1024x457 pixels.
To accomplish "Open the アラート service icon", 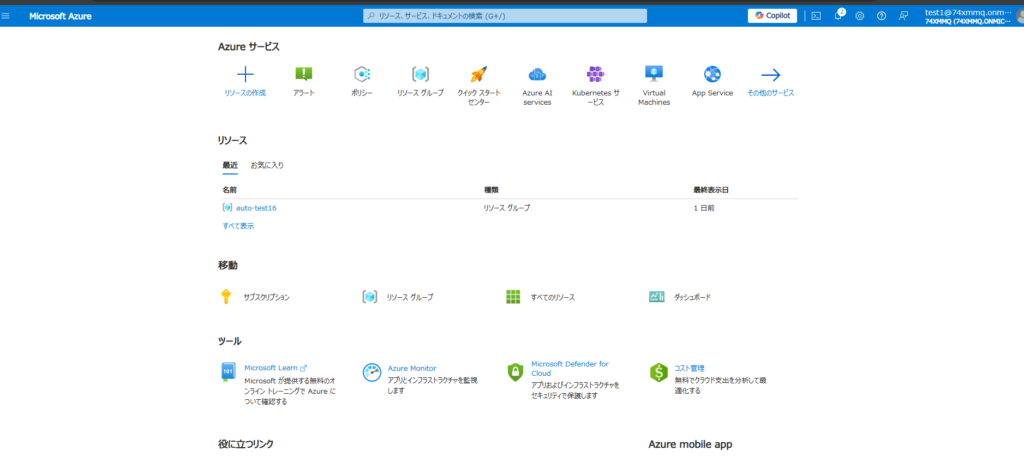I will [304, 74].
